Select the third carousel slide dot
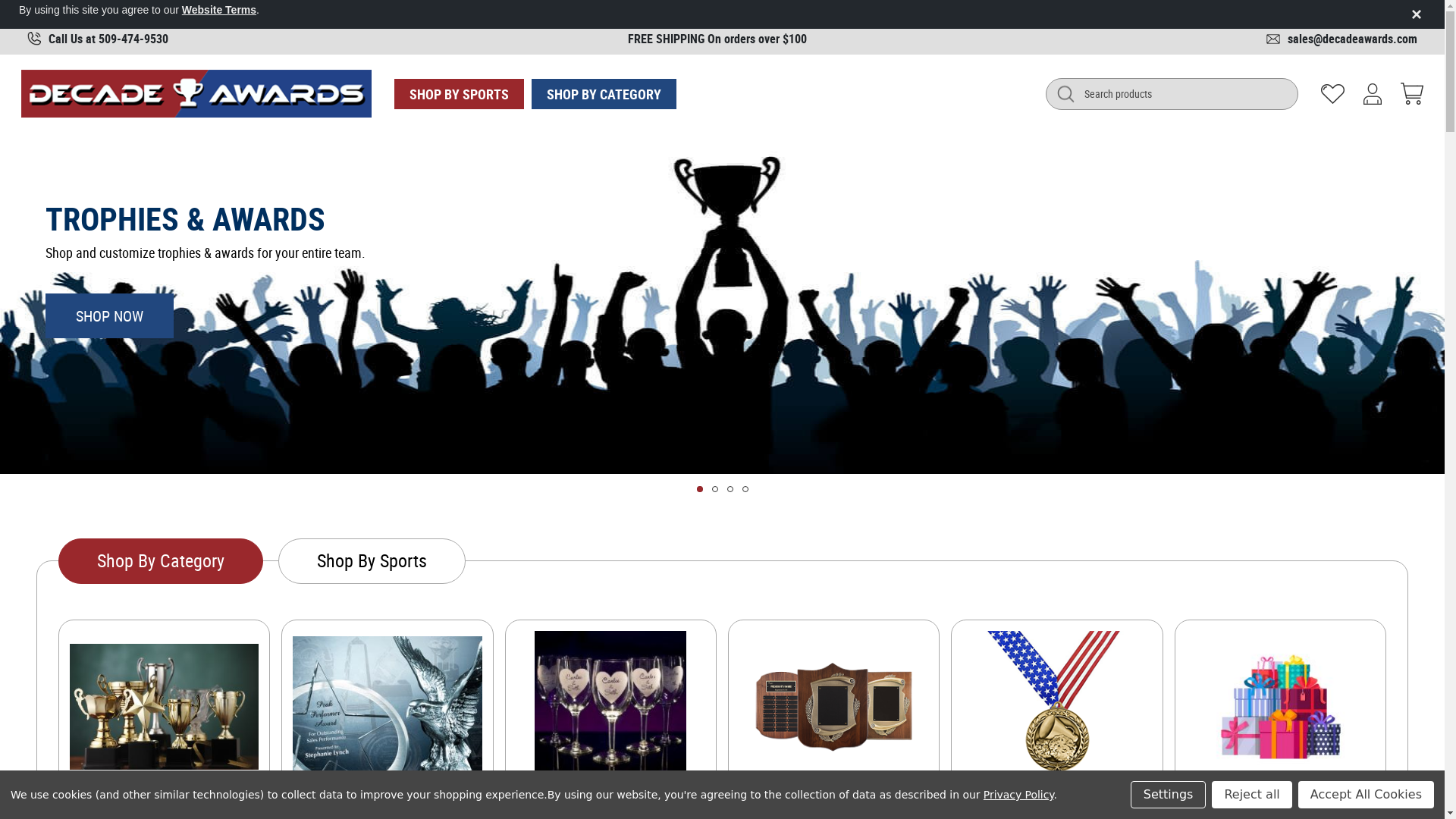The height and width of the screenshot is (819, 1456). 730,489
